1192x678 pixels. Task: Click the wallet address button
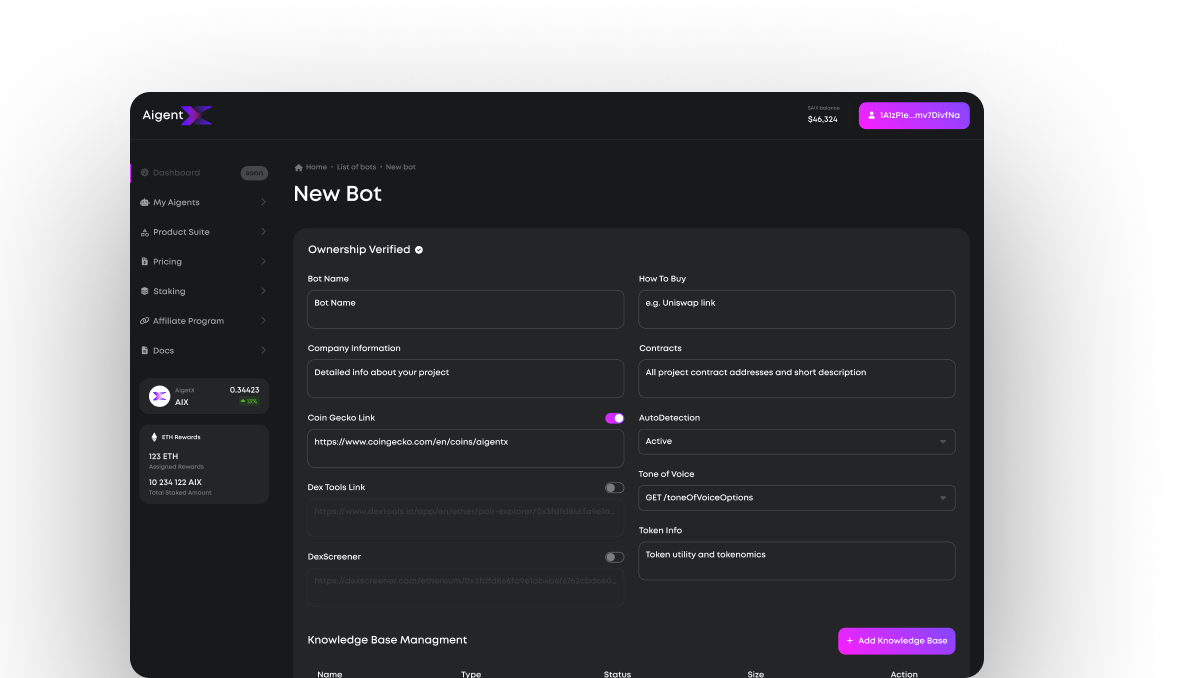coord(913,116)
